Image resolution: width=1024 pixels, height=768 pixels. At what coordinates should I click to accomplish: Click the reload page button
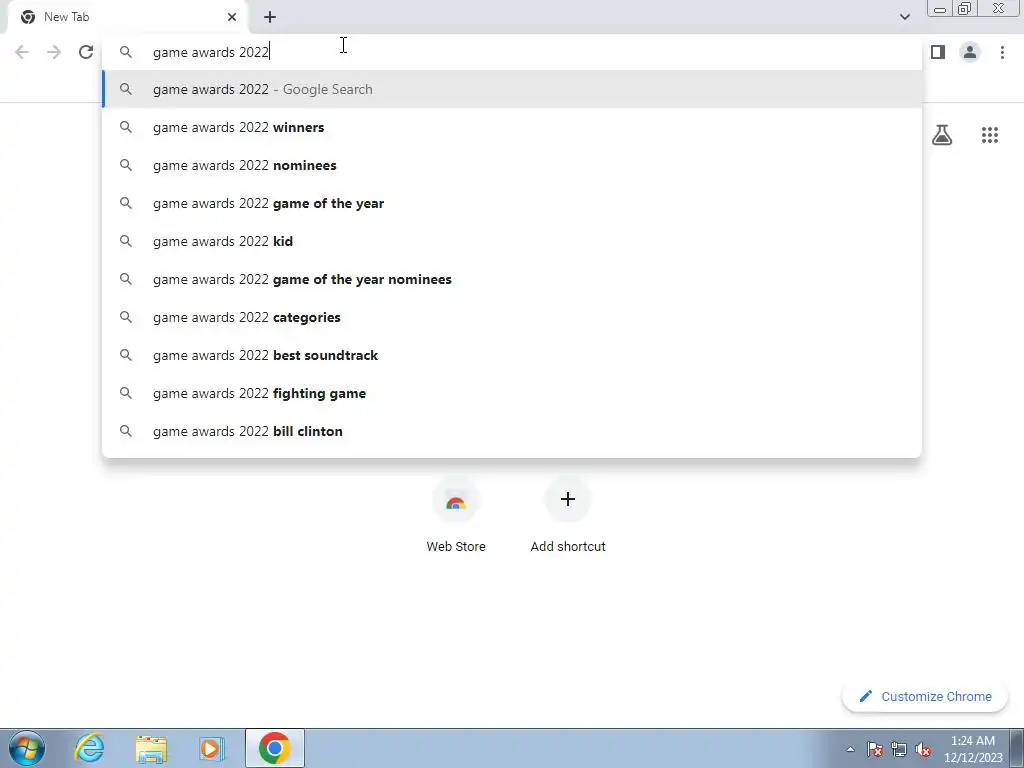[86, 52]
